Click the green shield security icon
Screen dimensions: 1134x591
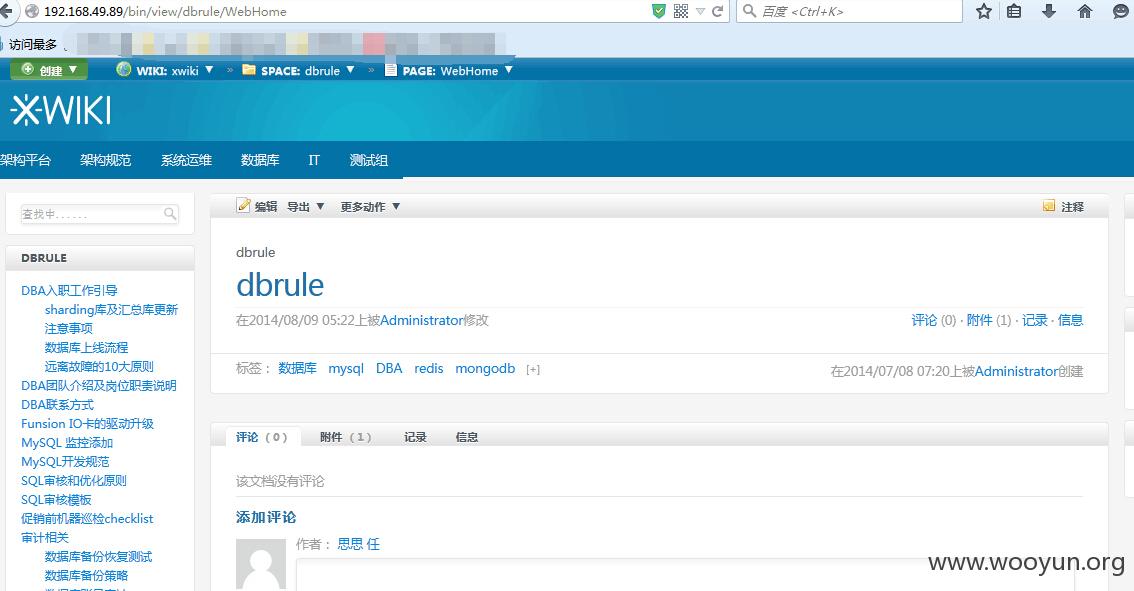pos(659,11)
